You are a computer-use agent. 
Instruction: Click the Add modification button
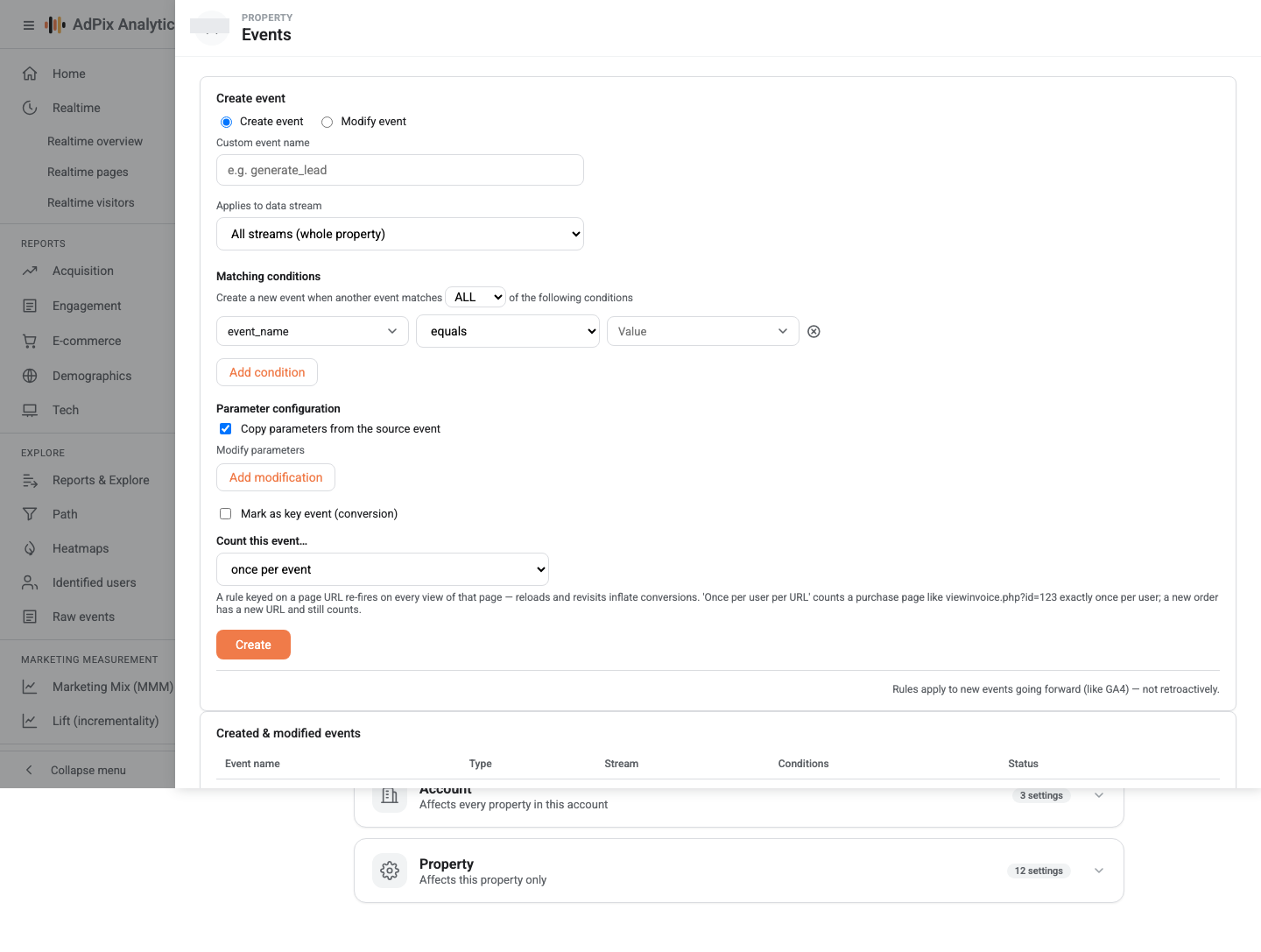point(276,477)
